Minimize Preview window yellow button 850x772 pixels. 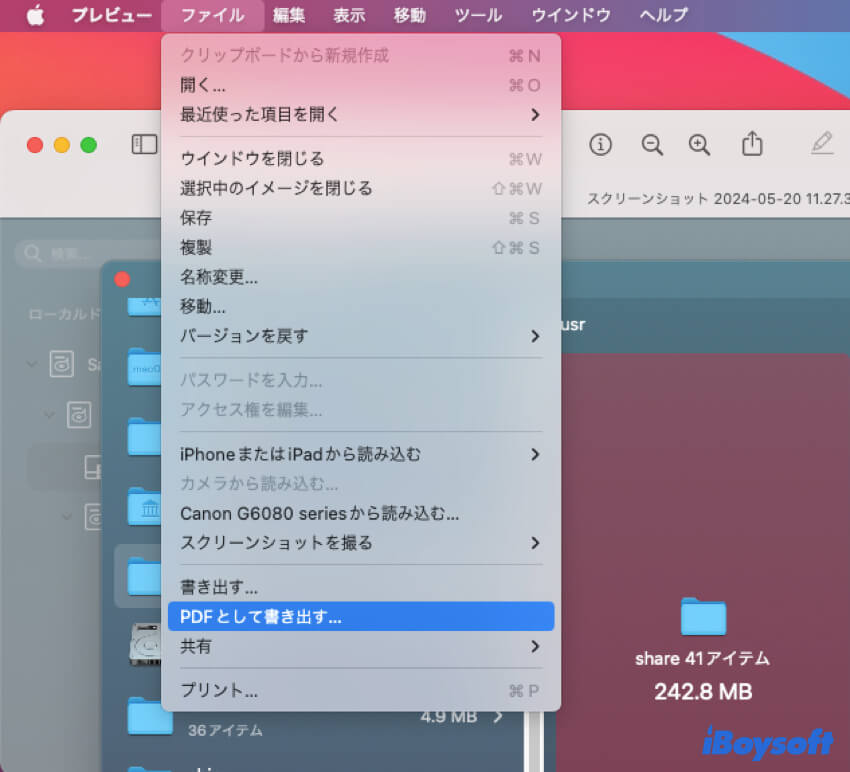tap(62, 145)
